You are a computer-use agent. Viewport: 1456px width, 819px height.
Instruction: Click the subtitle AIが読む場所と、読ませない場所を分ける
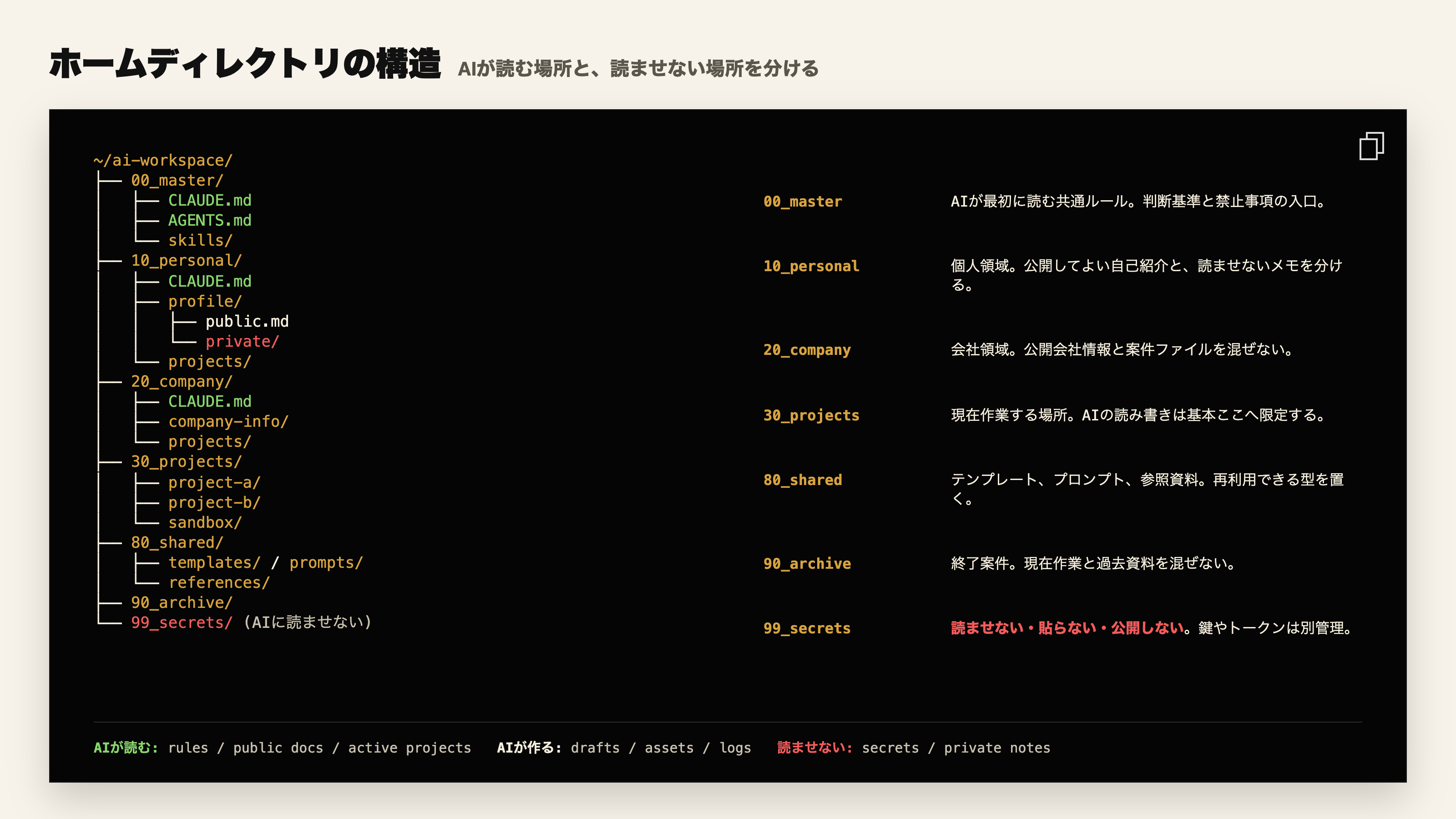coord(638,69)
